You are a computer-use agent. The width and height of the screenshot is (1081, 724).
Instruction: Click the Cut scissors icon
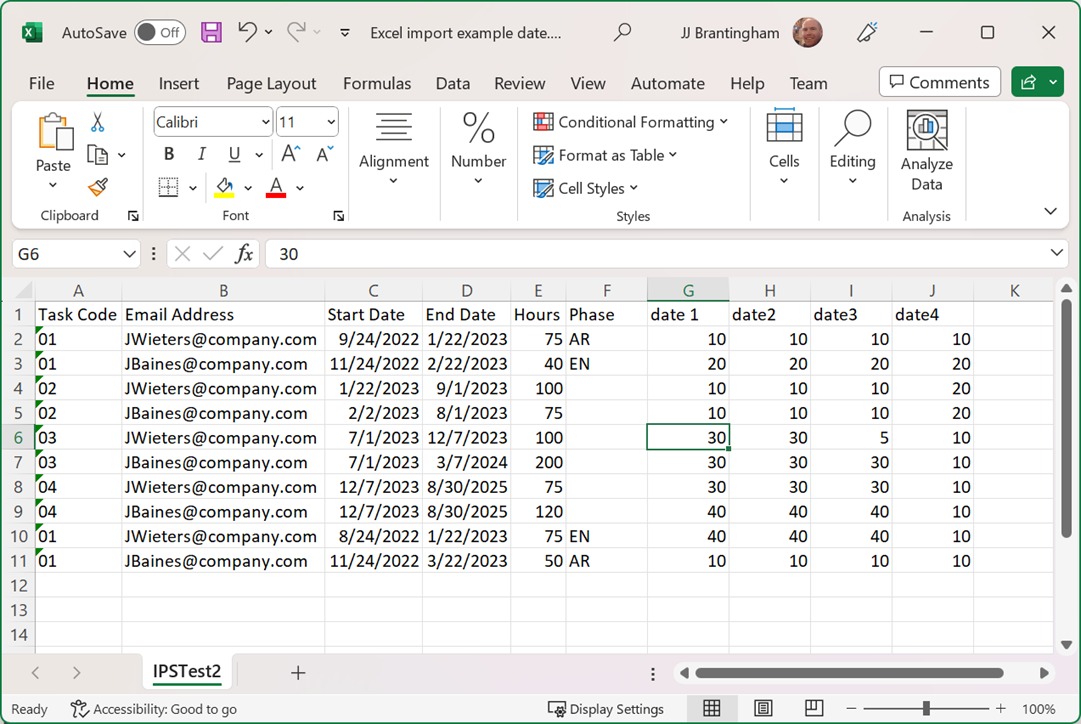97,123
